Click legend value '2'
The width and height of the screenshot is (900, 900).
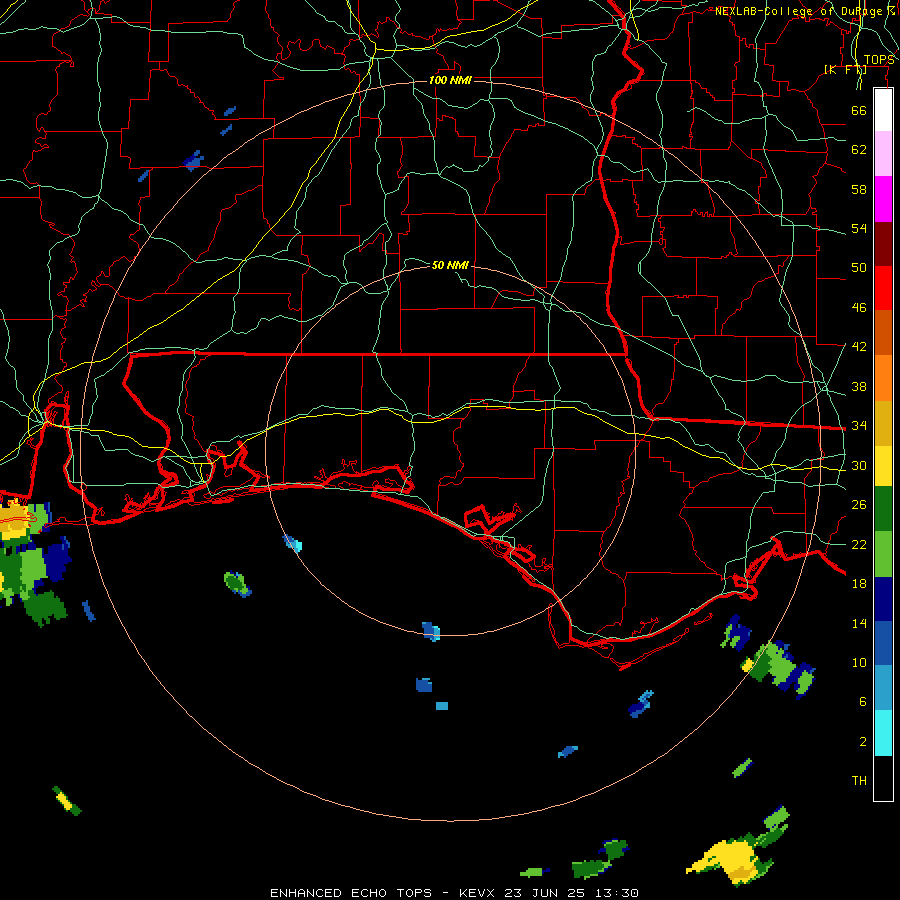(x=863, y=742)
